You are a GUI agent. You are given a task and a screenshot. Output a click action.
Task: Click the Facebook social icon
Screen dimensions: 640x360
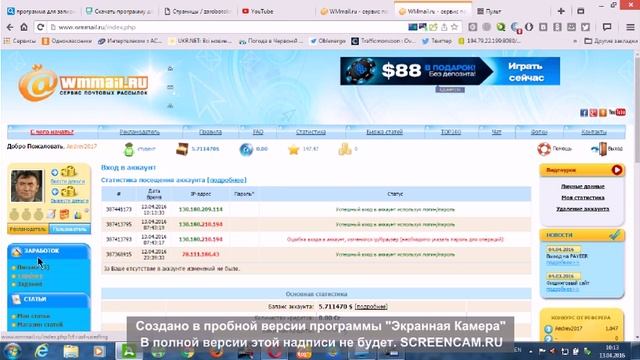pyautogui.click(x=584, y=113)
